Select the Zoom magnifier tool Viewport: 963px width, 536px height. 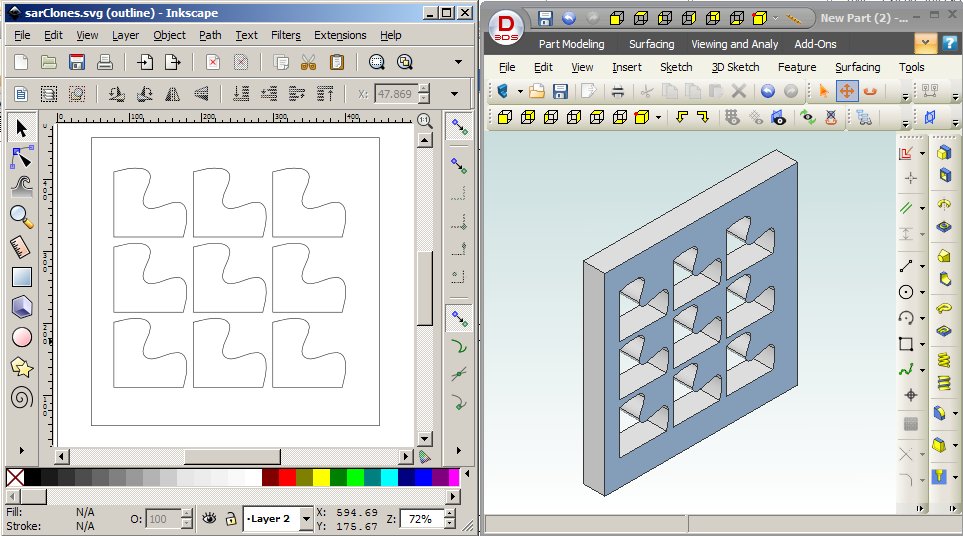click(x=21, y=216)
